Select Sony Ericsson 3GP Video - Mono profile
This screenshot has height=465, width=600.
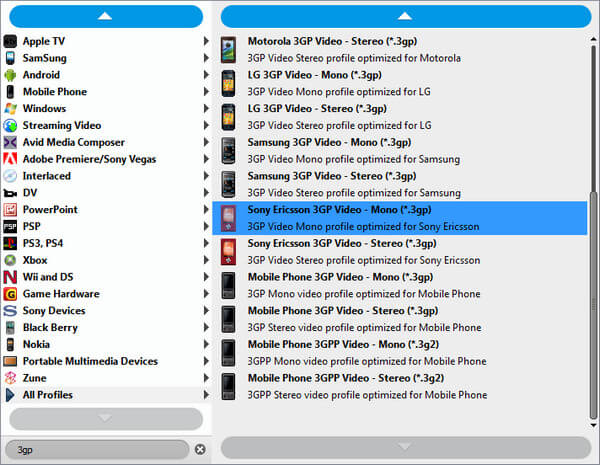[400, 218]
